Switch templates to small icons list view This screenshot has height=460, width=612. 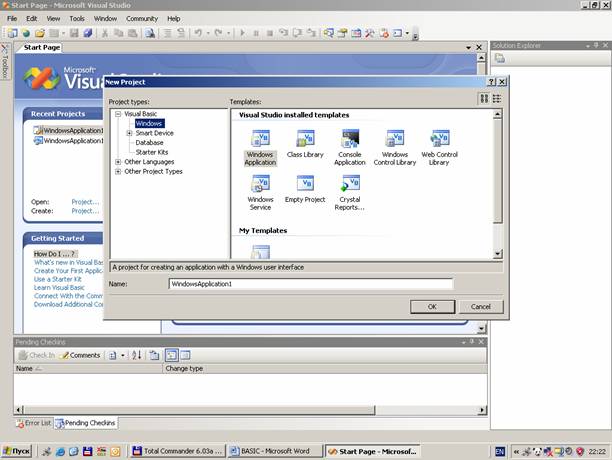pyautogui.click(x=496, y=99)
